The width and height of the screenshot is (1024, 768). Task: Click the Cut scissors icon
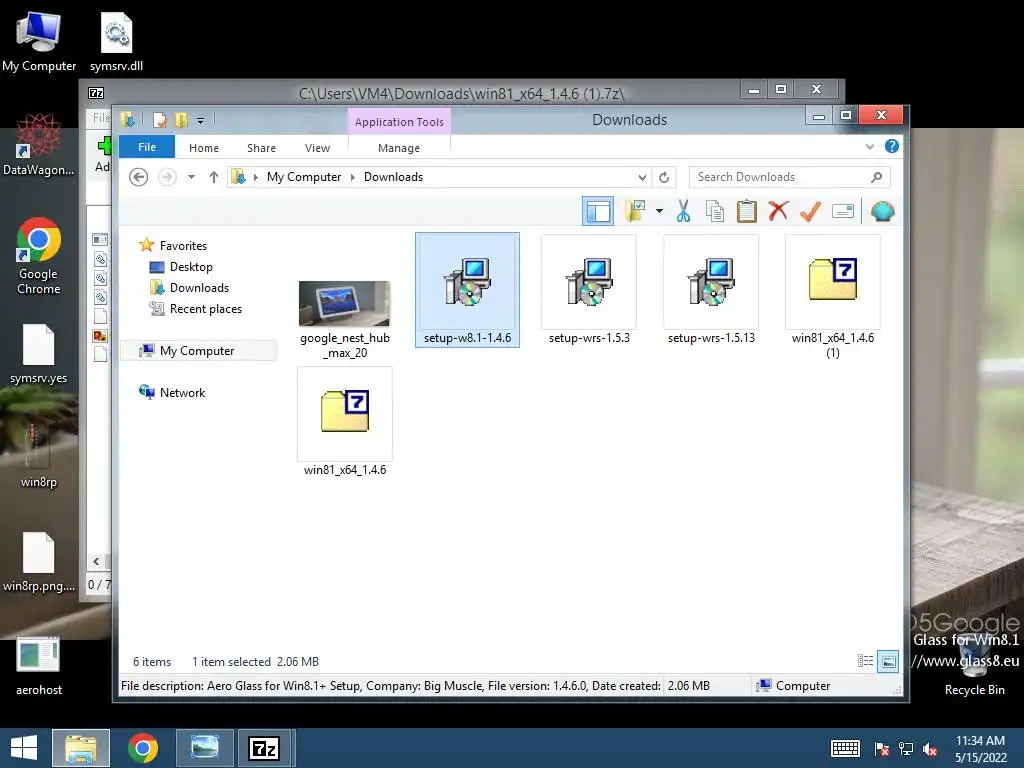coord(683,211)
